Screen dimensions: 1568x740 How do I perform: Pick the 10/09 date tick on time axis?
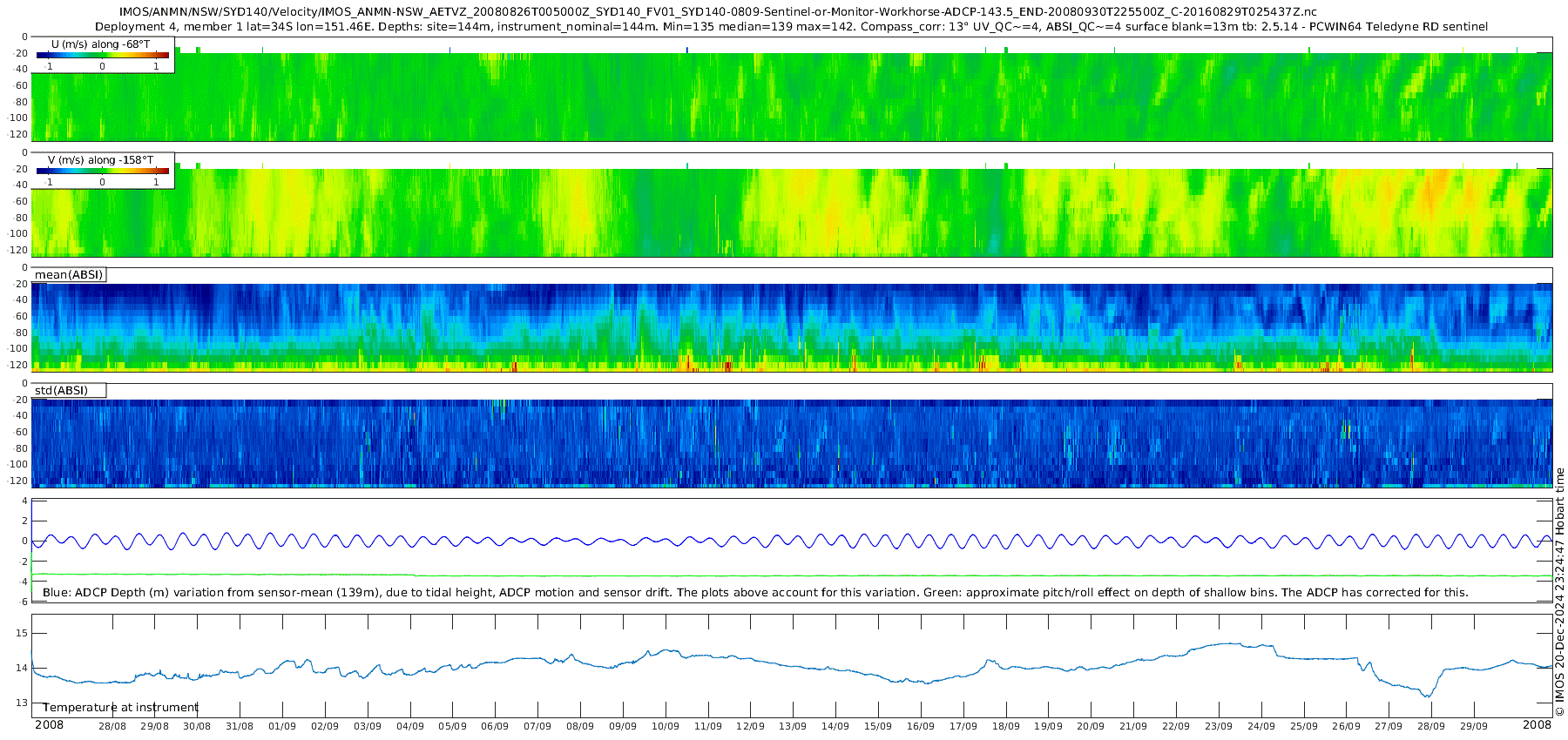665,726
